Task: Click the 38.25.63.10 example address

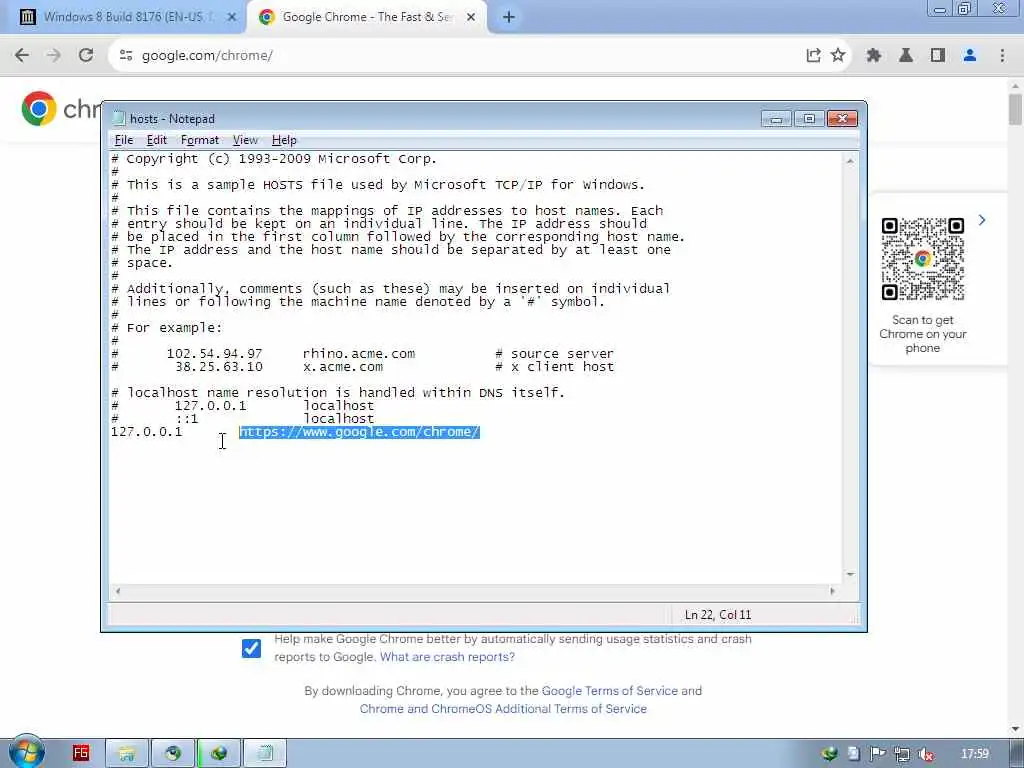Action: click(219, 366)
